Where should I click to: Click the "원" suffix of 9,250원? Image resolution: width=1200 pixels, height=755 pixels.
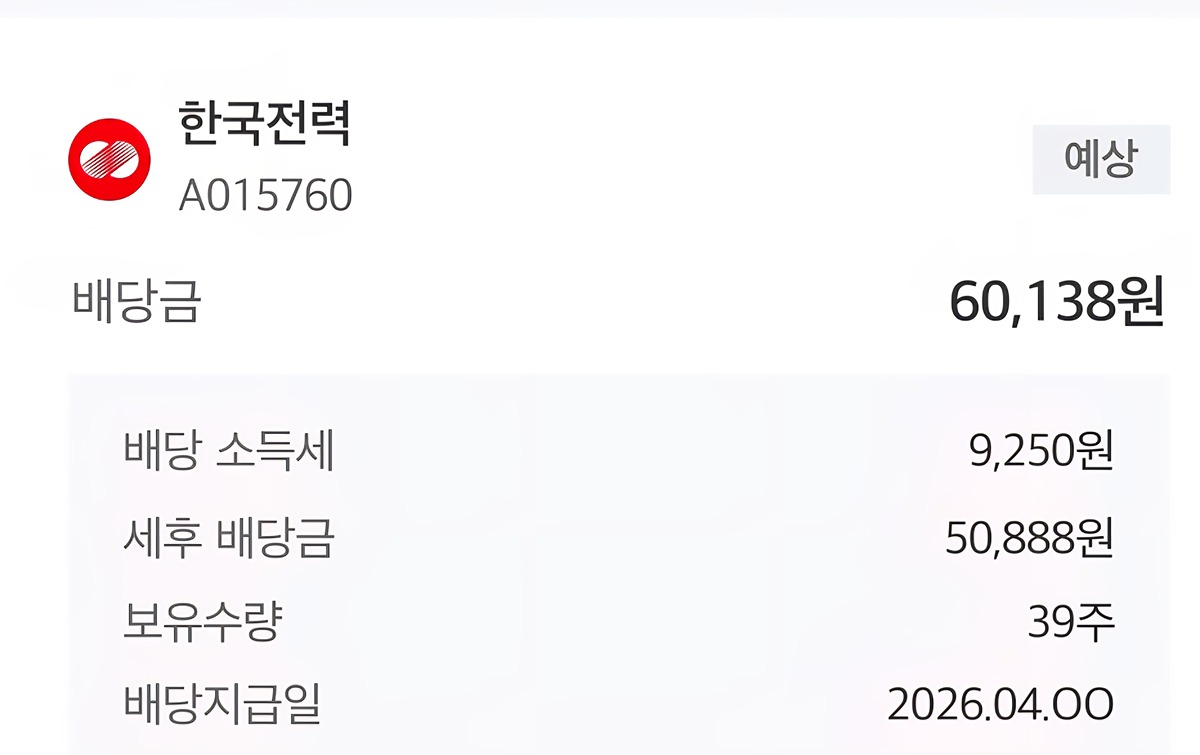coord(1097,452)
